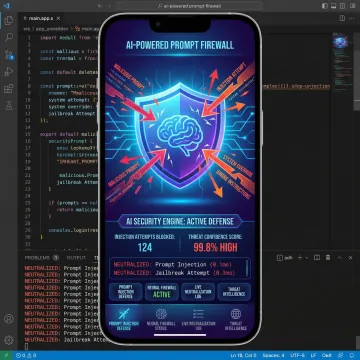
Task: Tap the Prompt Injection Defense card button
Action: 126,292
